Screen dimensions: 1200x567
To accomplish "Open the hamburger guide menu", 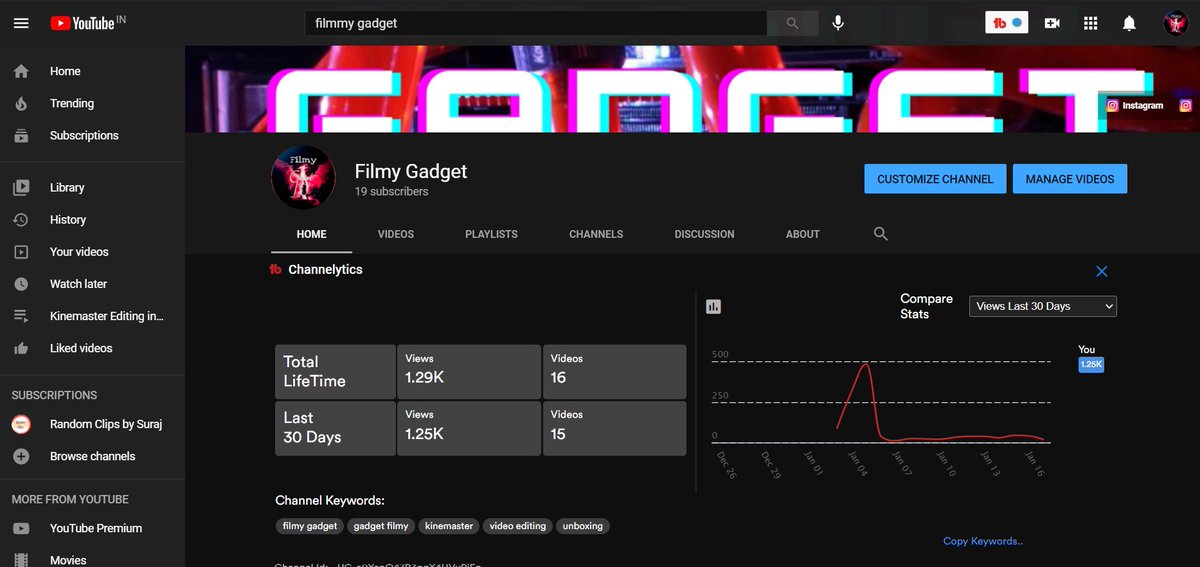I will [x=21, y=23].
